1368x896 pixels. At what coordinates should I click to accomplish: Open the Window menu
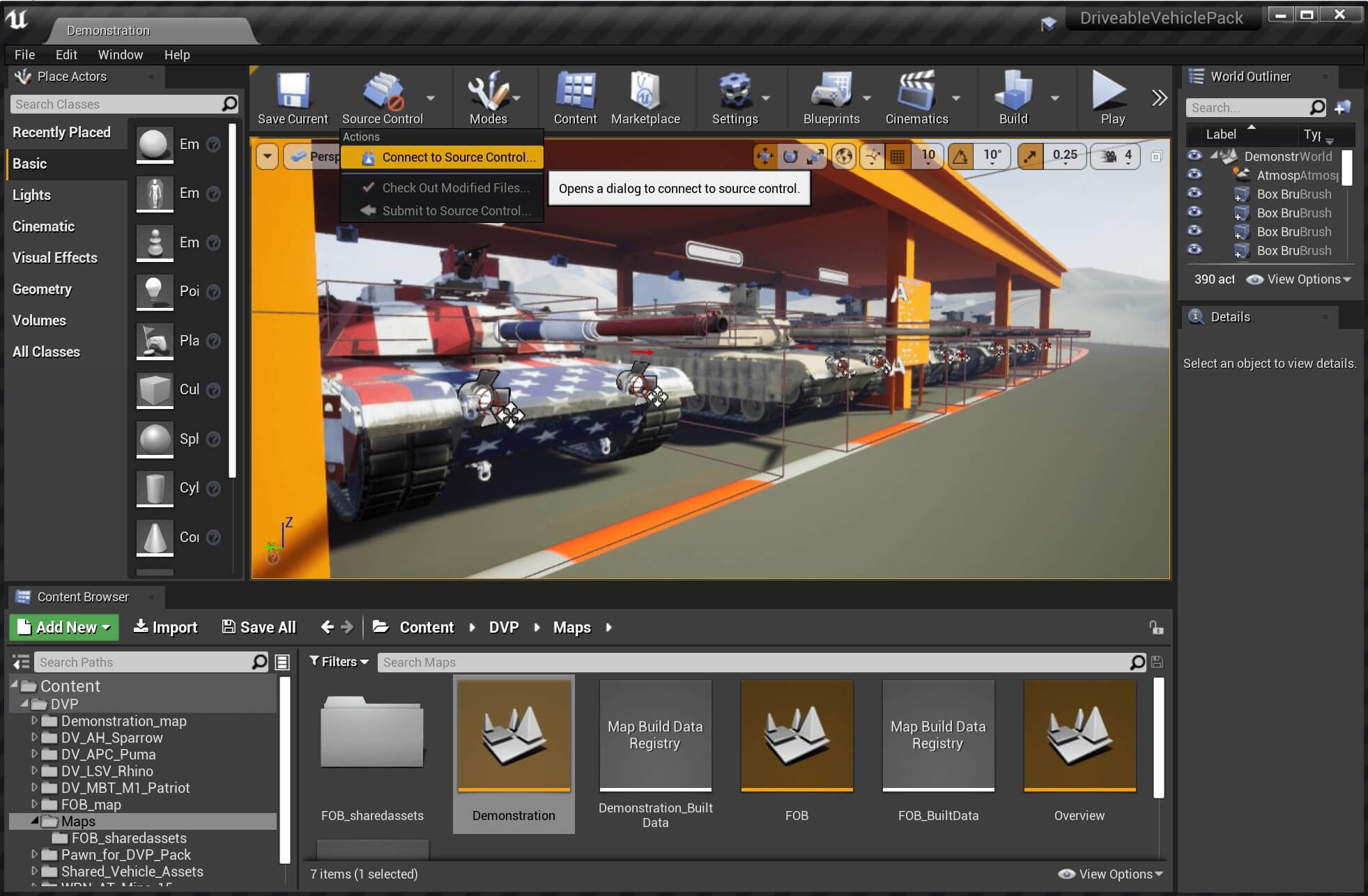pos(120,54)
